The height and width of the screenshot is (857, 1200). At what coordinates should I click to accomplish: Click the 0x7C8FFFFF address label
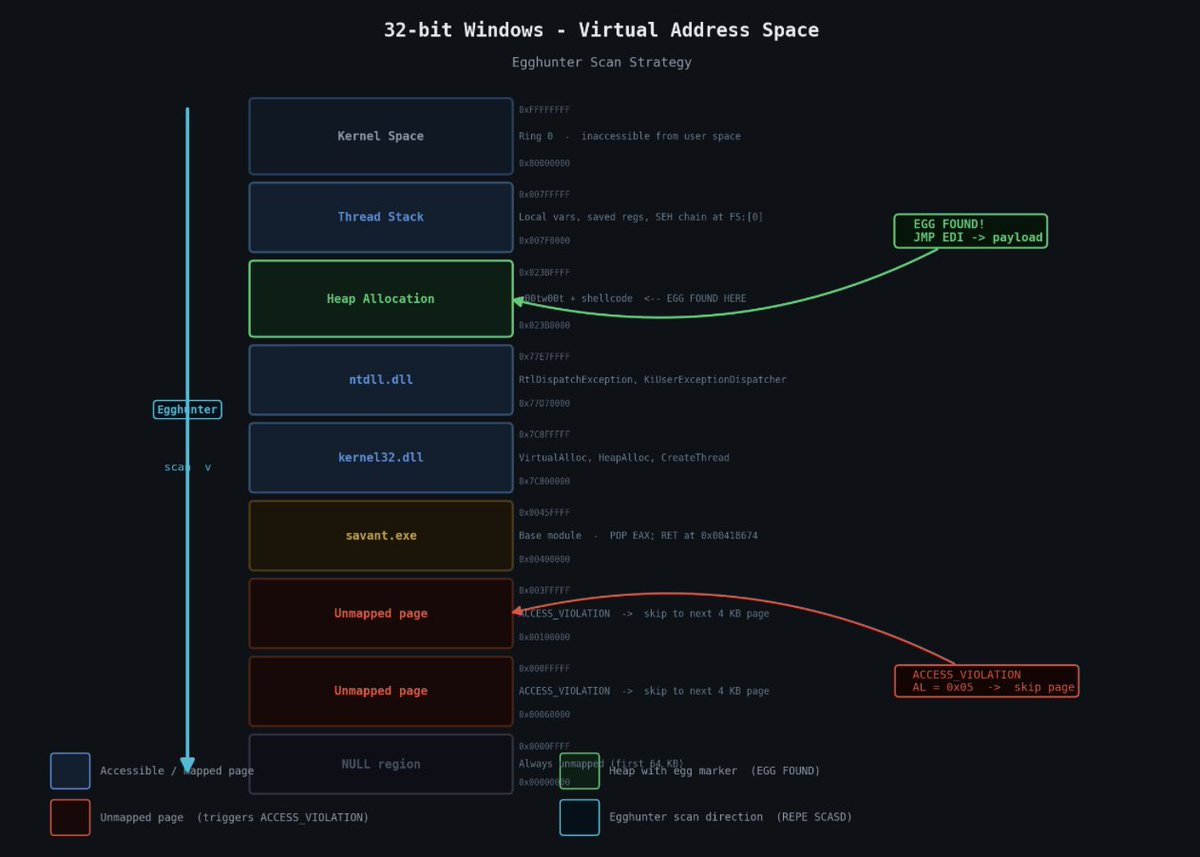click(x=544, y=435)
